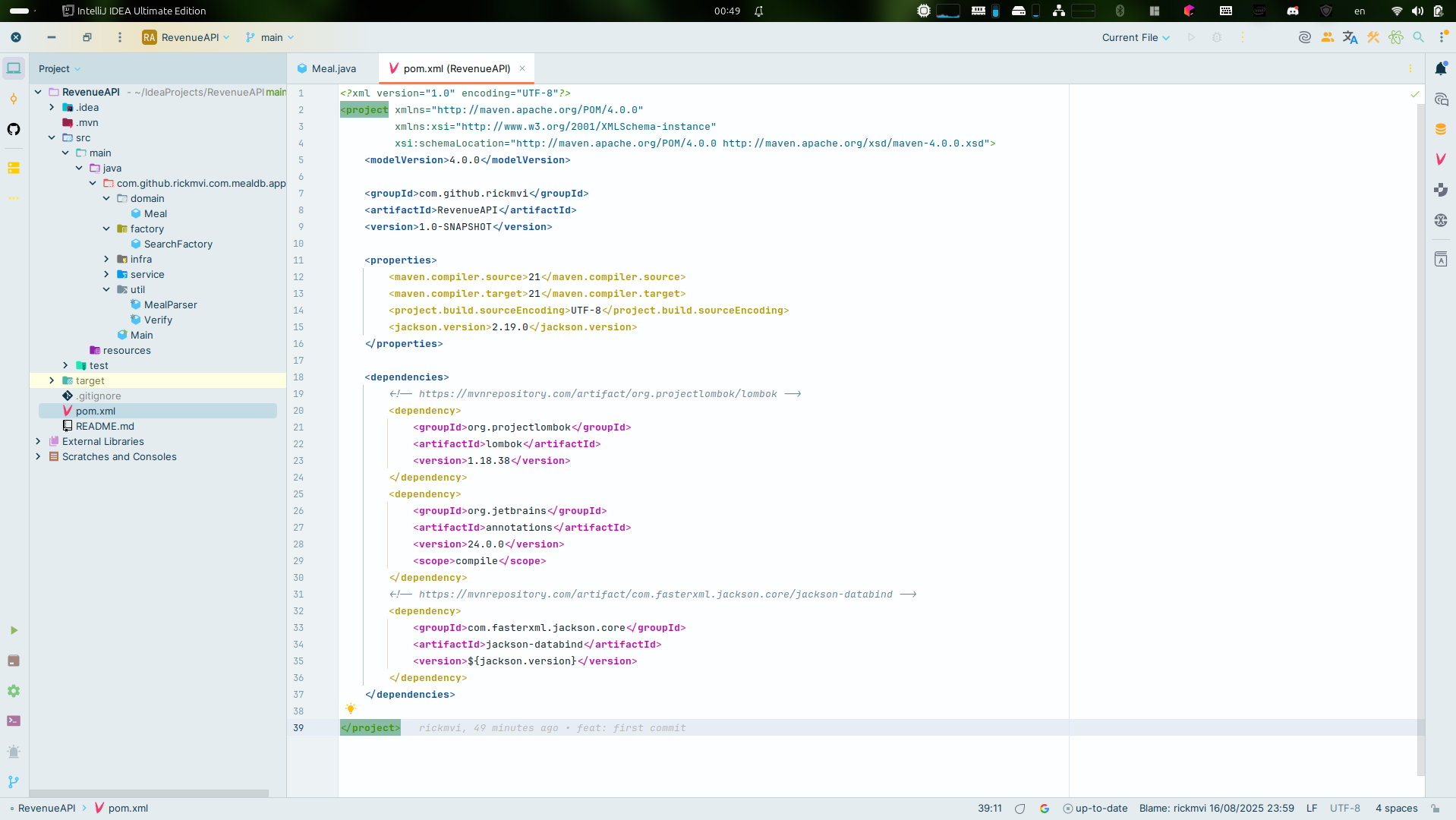Click the Google icon in status bar
1456x820 pixels.
tap(1045, 809)
